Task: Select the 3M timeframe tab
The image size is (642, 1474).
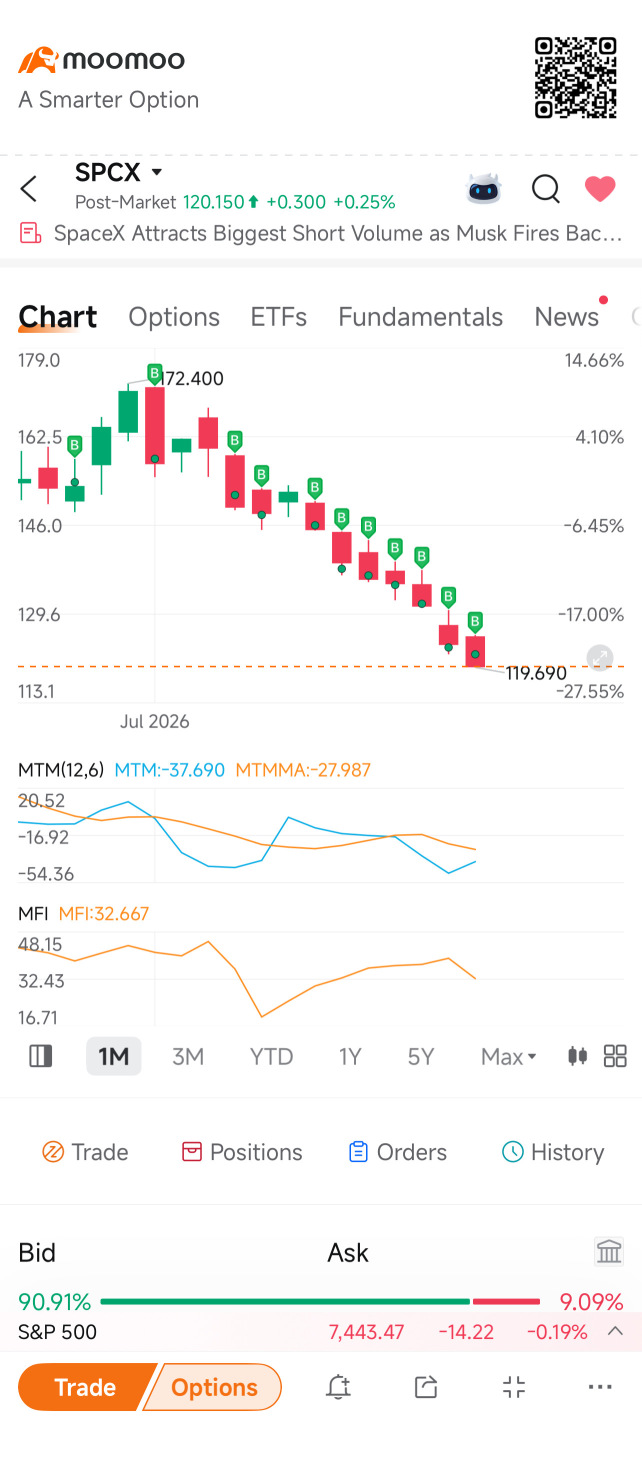Action: [x=188, y=1056]
